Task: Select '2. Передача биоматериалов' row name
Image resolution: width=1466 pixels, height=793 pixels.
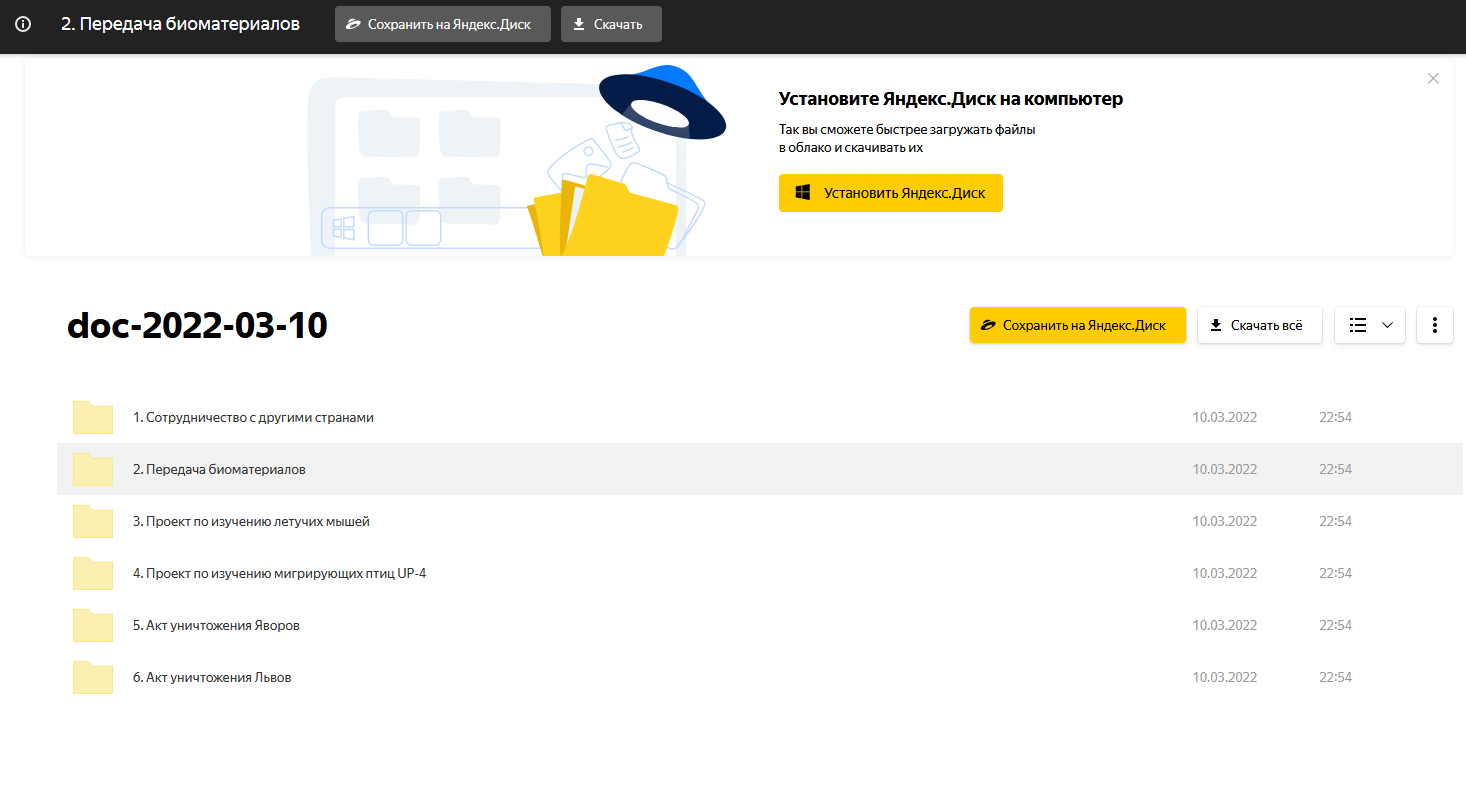Action: point(219,469)
